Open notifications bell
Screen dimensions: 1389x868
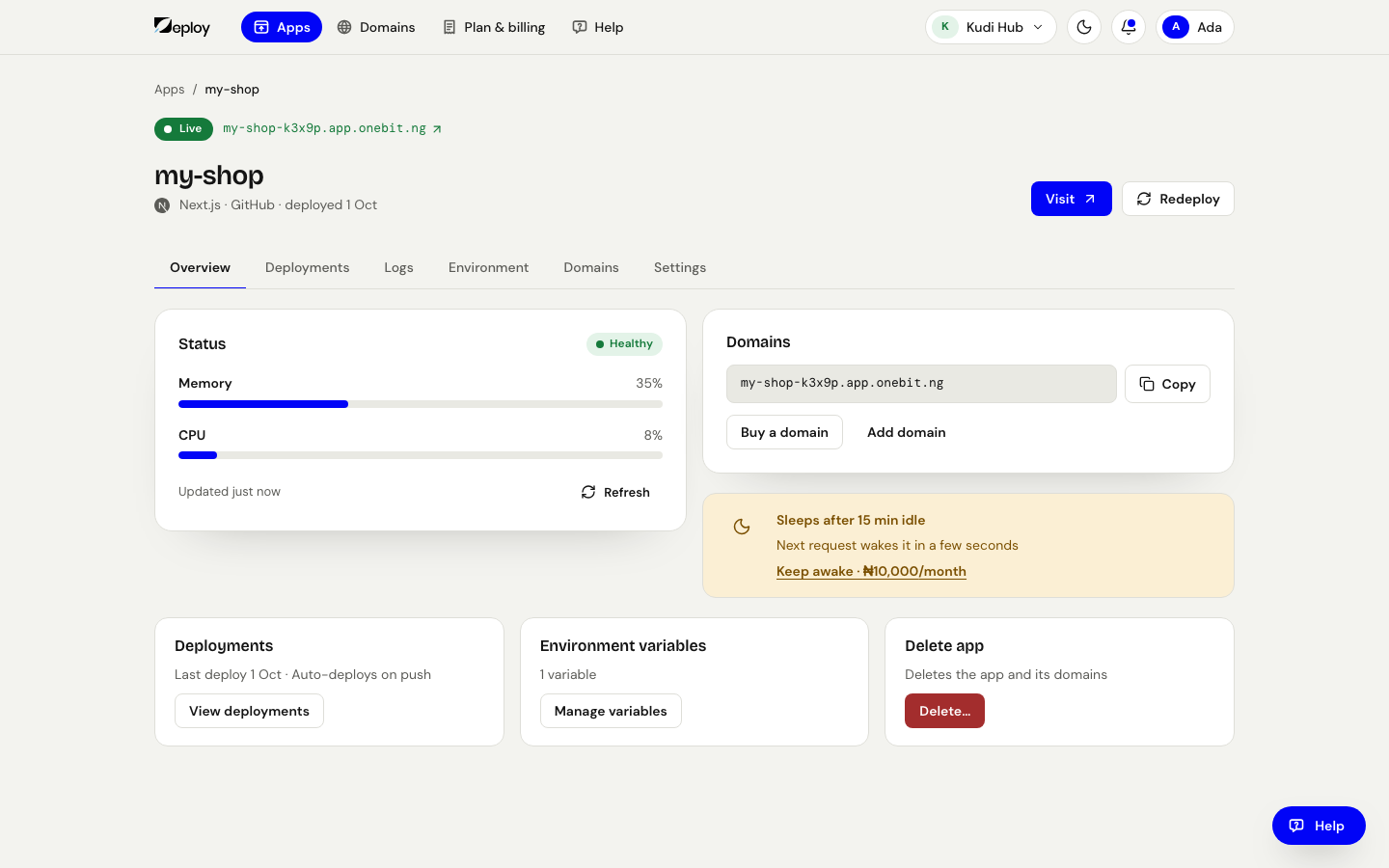[x=1129, y=27]
